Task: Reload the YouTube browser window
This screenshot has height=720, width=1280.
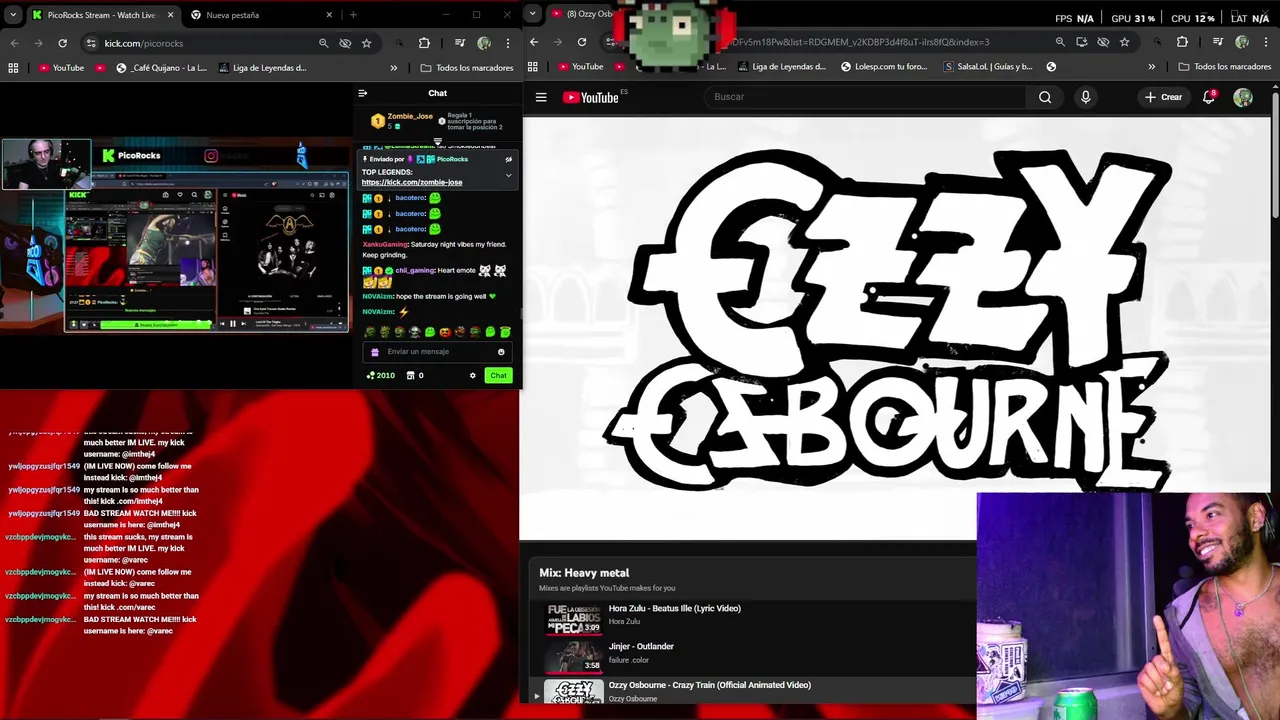Action: click(582, 42)
